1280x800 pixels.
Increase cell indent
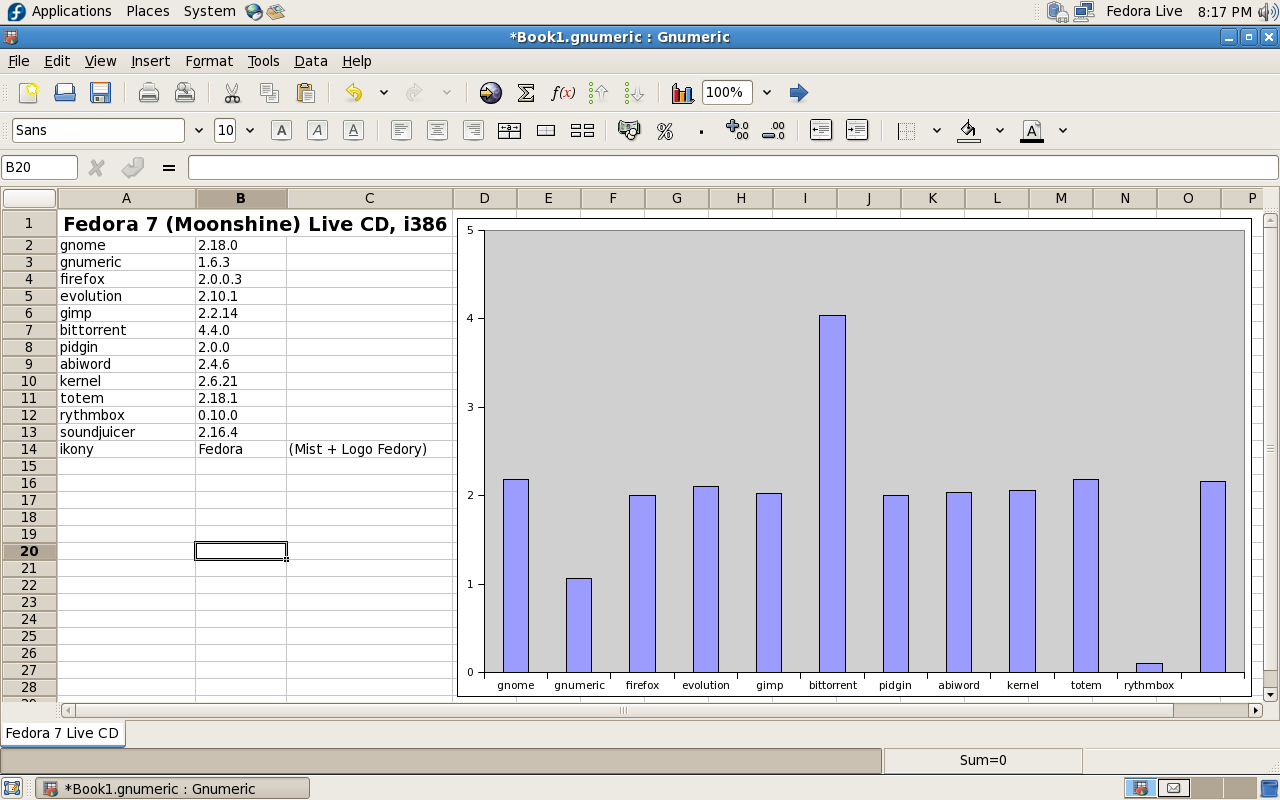pyautogui.click(x=857, y=130)
